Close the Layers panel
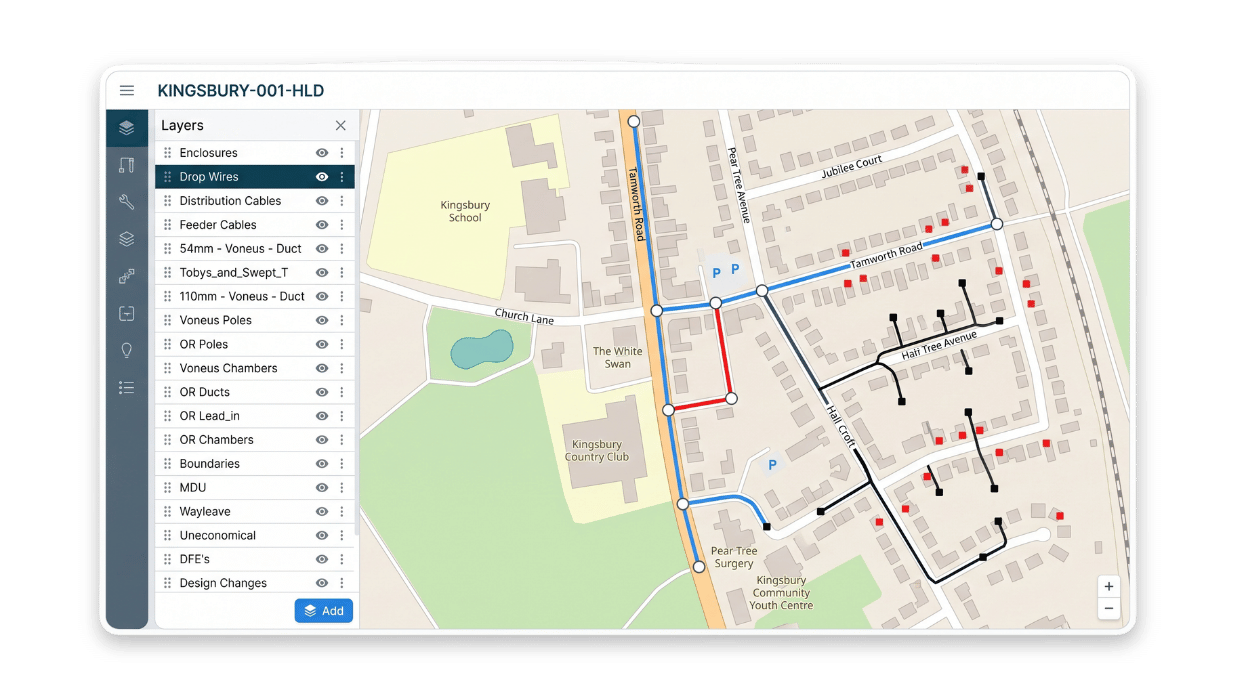This screenshot has height=700, width=1260. click(341, 125)
